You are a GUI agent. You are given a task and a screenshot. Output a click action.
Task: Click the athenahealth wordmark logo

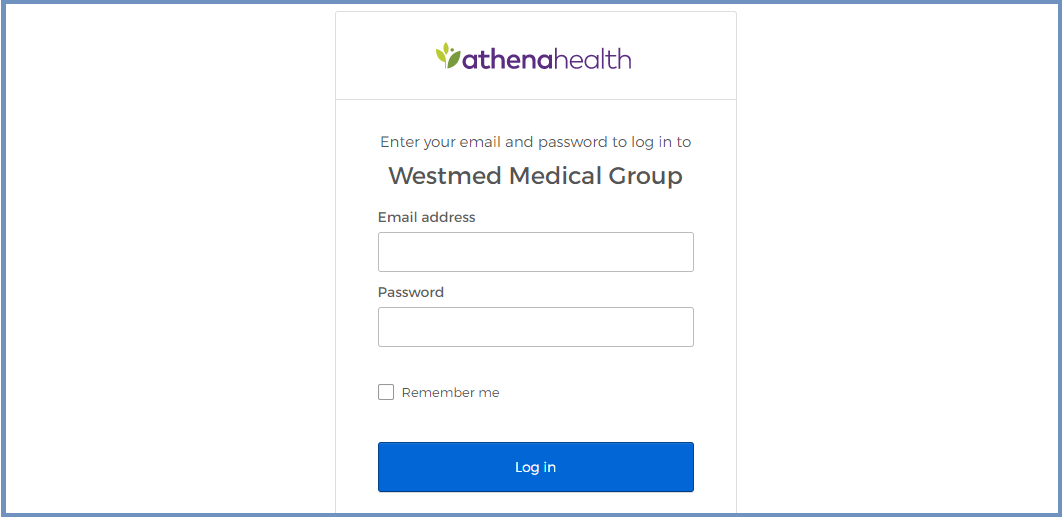[534, 57]
